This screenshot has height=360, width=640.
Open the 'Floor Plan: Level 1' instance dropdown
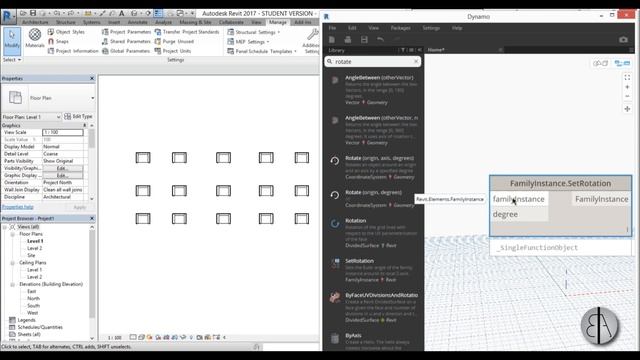(x=31, y=117)
